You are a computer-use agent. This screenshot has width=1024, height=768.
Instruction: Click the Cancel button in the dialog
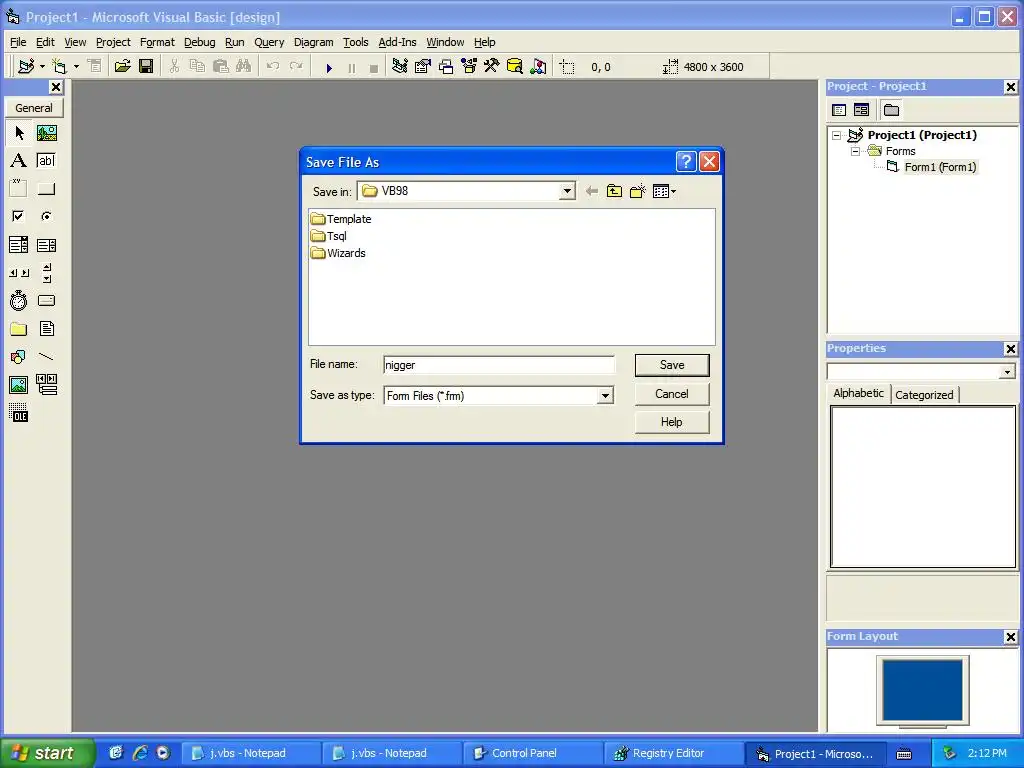[x=672, y=394]
